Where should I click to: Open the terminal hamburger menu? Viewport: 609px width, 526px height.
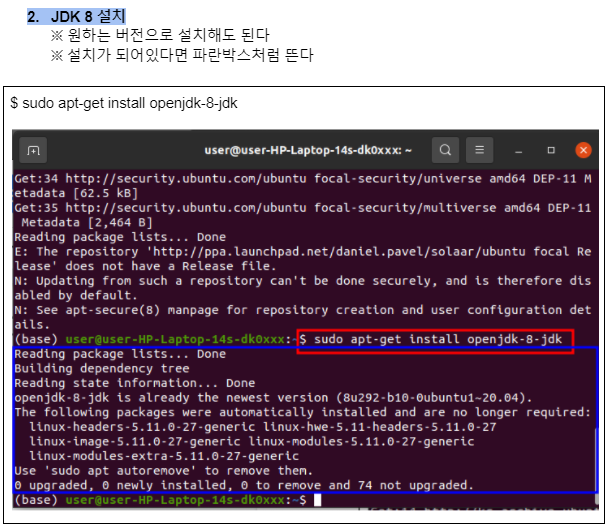(479, 150)
